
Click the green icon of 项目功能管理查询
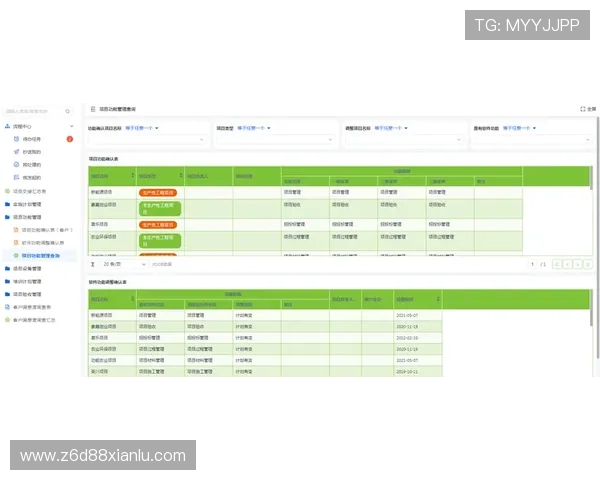(x=16, y=255)
